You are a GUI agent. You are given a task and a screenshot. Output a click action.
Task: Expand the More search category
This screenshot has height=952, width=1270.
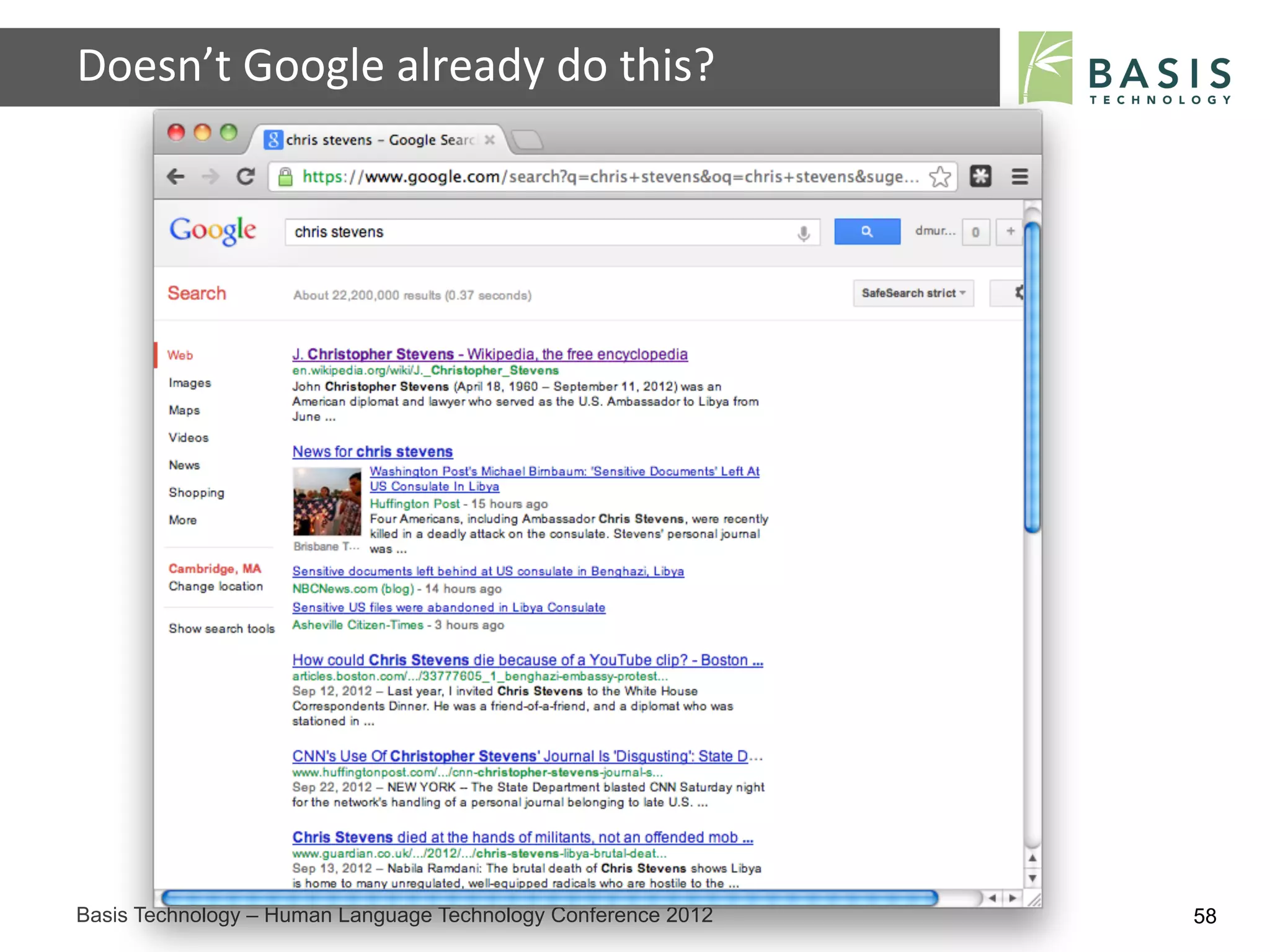tap(182, 520)
